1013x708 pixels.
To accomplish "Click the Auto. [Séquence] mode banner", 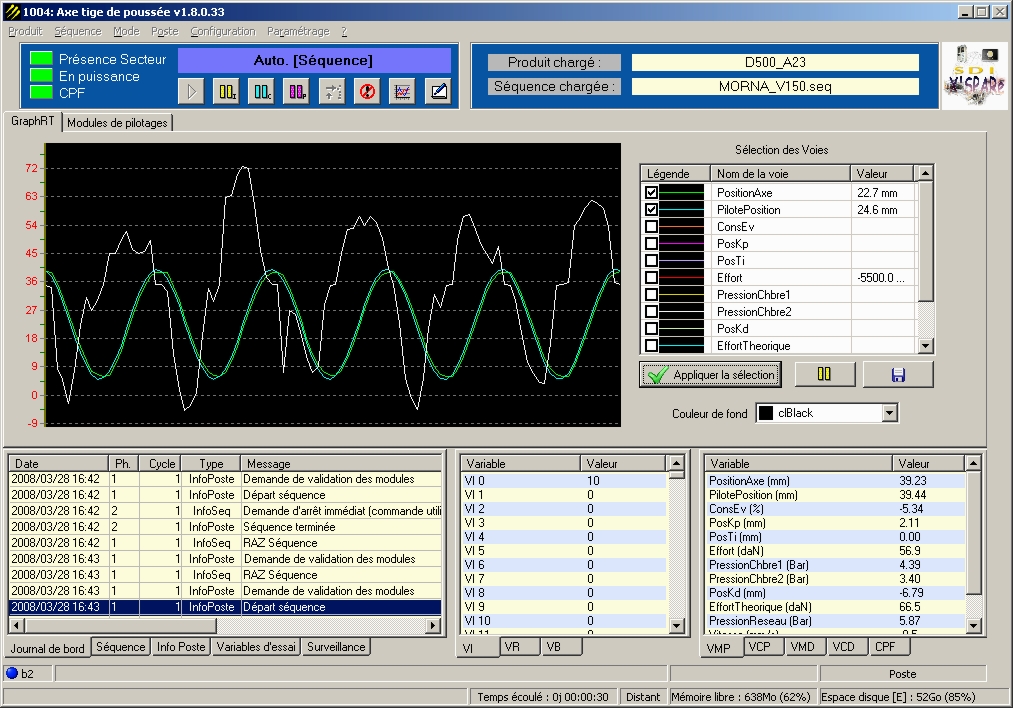I will coord(314,61).
